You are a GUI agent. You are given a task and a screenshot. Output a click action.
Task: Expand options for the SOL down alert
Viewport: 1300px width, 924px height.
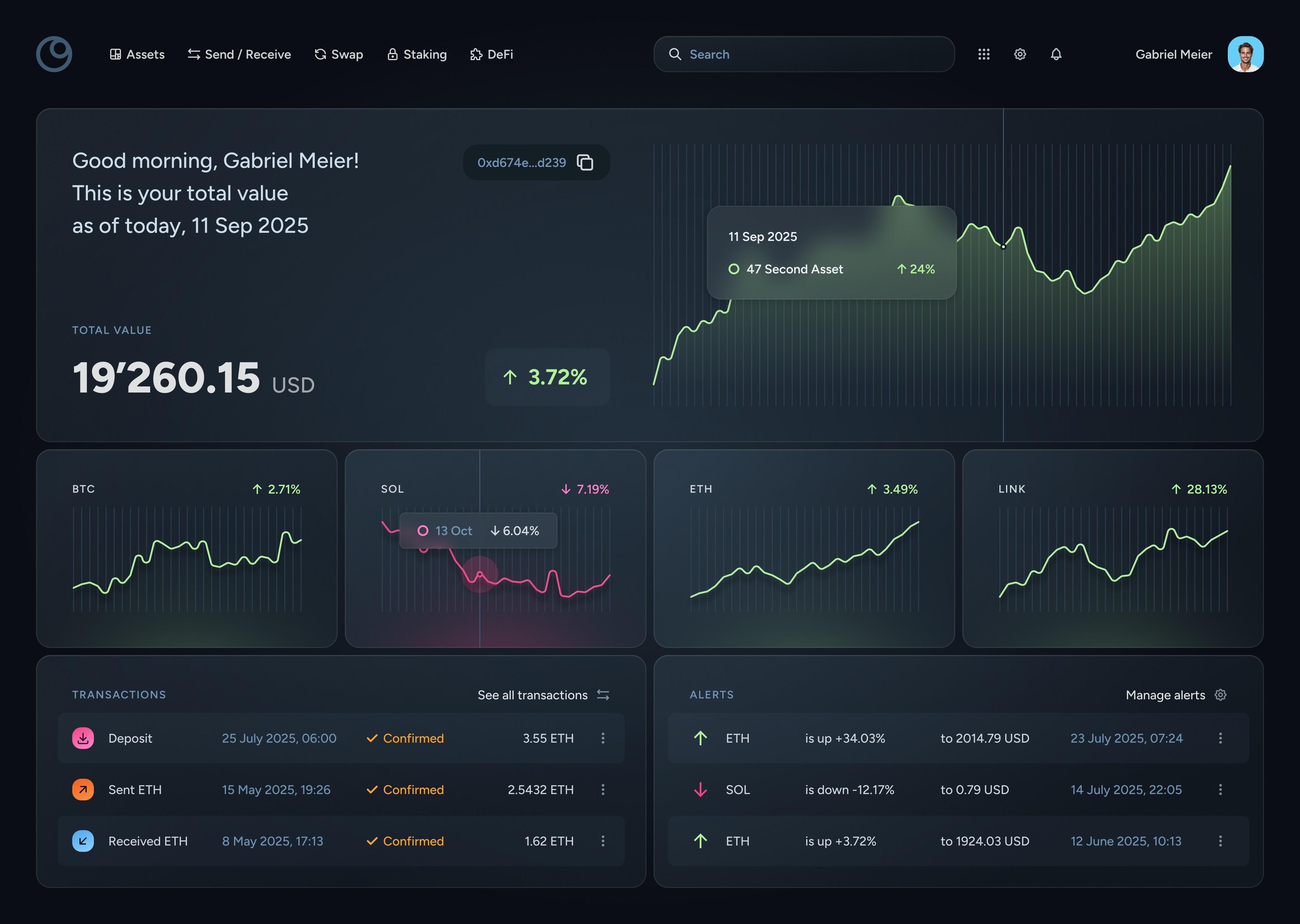click(1220, 790)
